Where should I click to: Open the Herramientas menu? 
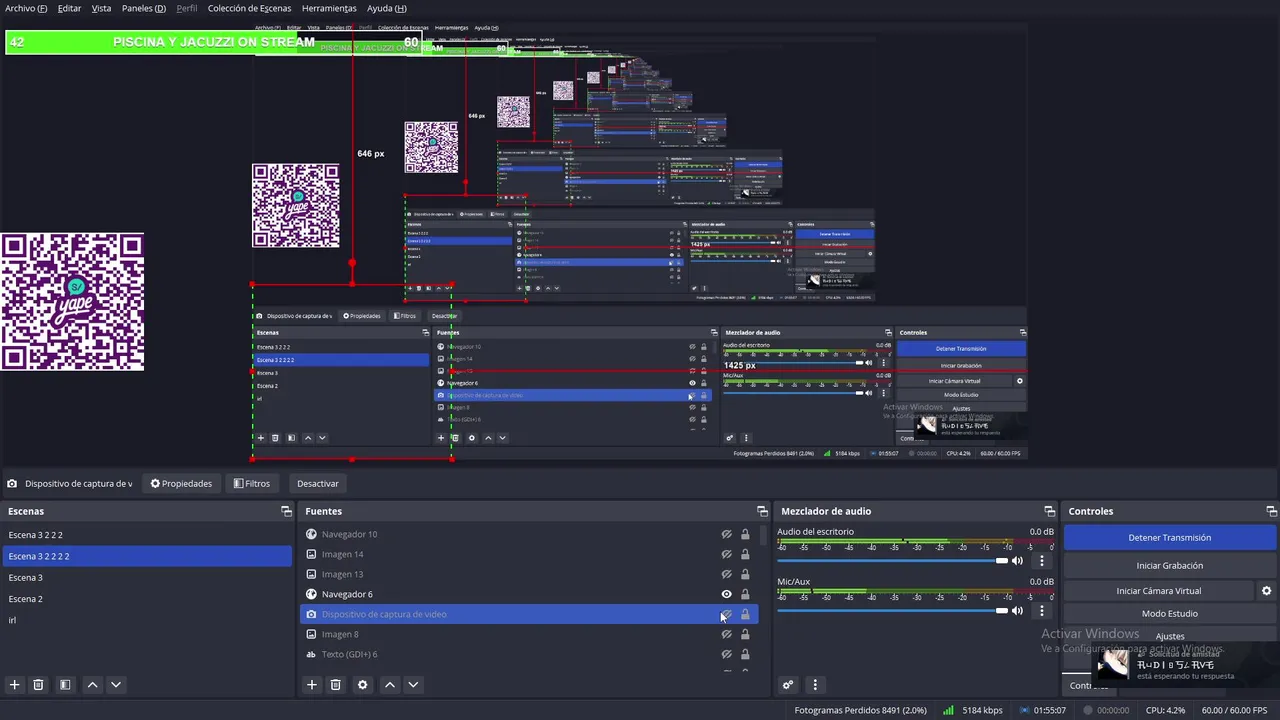[329, 8]
